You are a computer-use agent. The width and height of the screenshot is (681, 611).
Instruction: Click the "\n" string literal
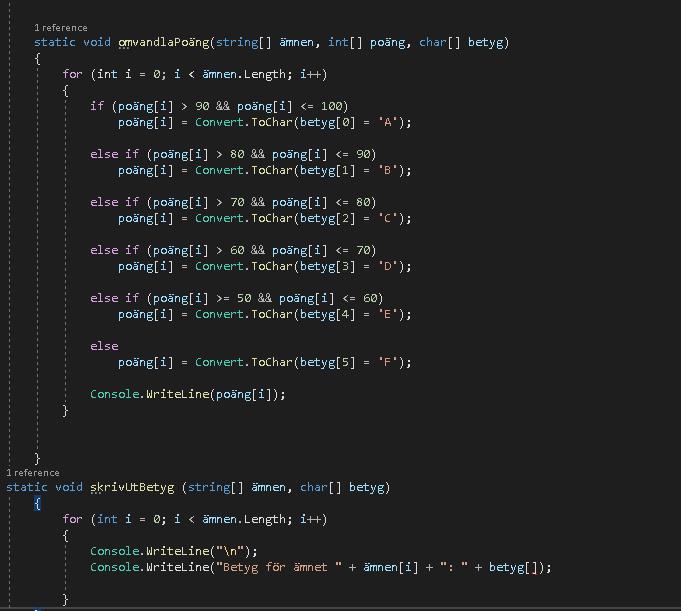(236, 551)
